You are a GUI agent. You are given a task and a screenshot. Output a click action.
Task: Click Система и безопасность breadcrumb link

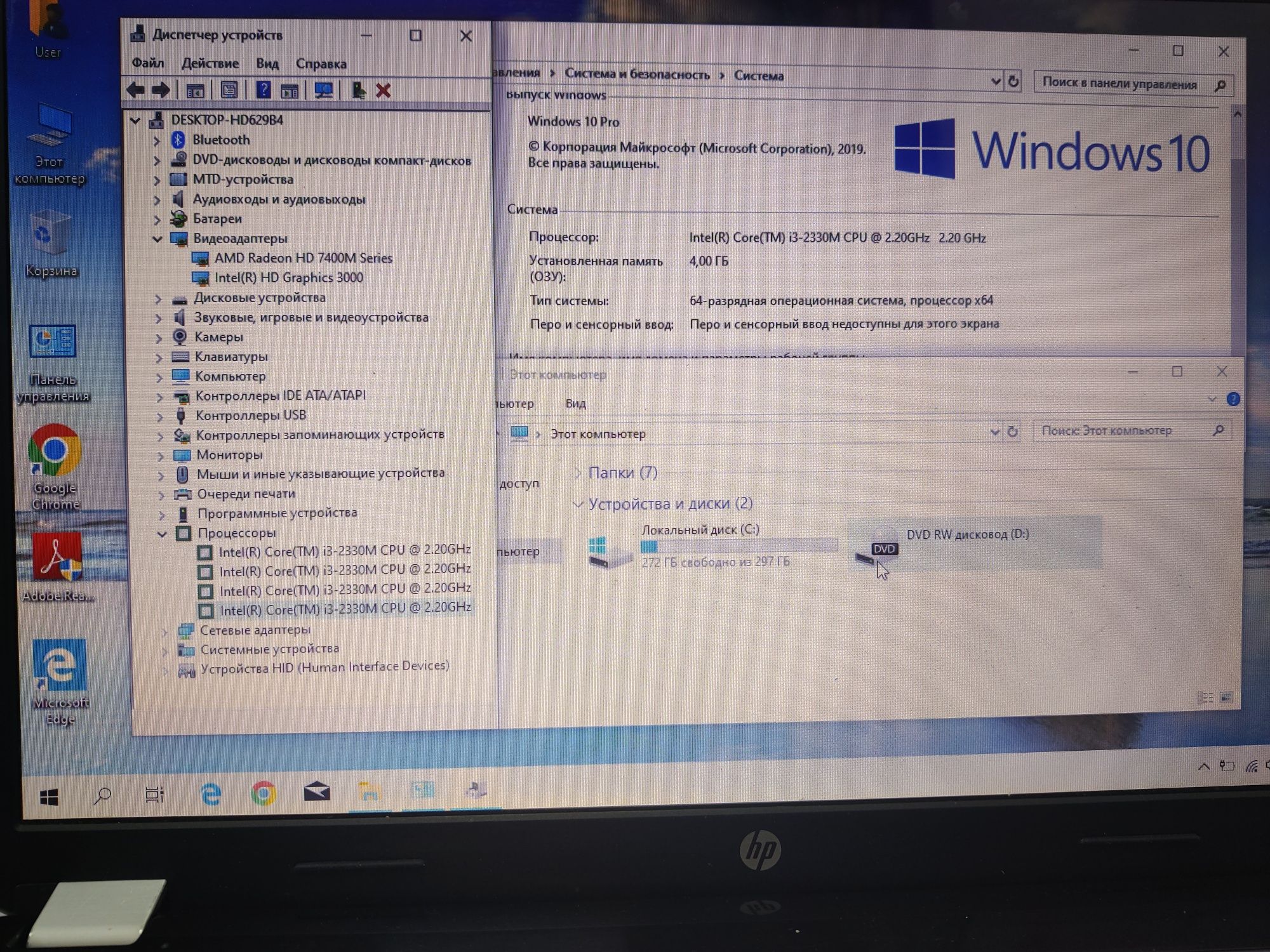coord(637,74)
